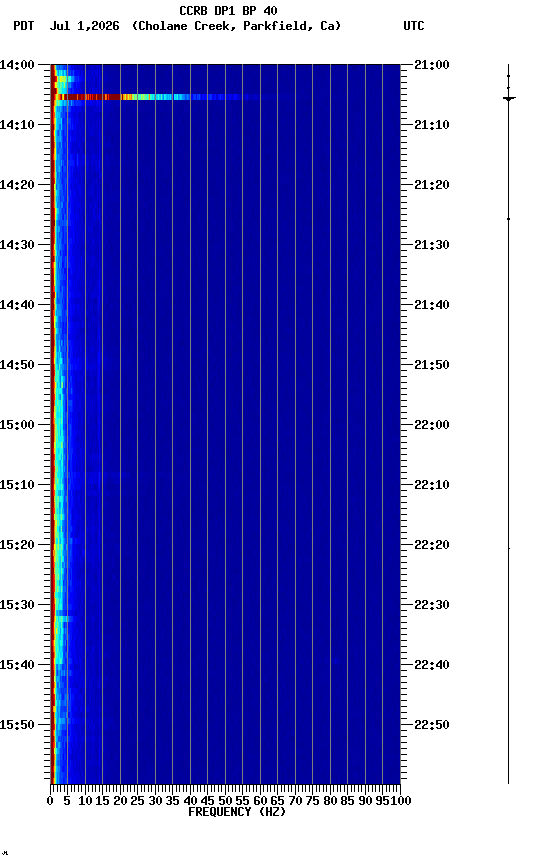
Task: Click the 21:40 UTC time label
Action: [432, 305]
